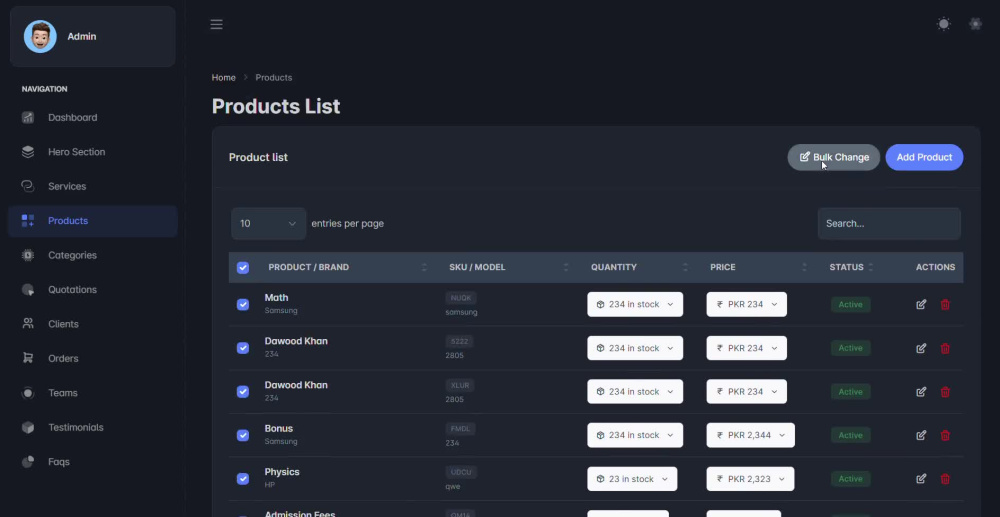Edit the Math product with the pencil icon
The width and height of the screenshot is (1000, 517).
click(x=921, y=305)
